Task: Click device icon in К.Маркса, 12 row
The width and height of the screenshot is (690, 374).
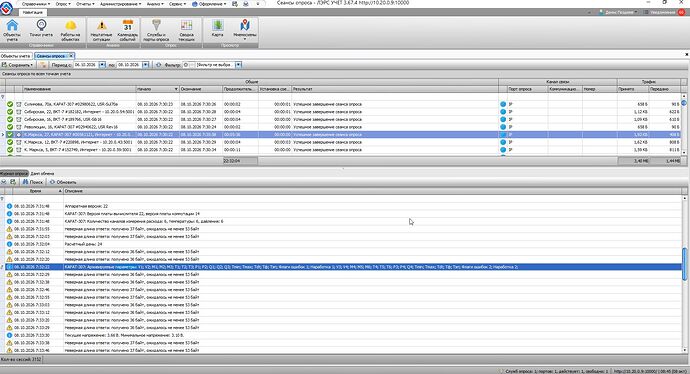Action: [19, 142]
